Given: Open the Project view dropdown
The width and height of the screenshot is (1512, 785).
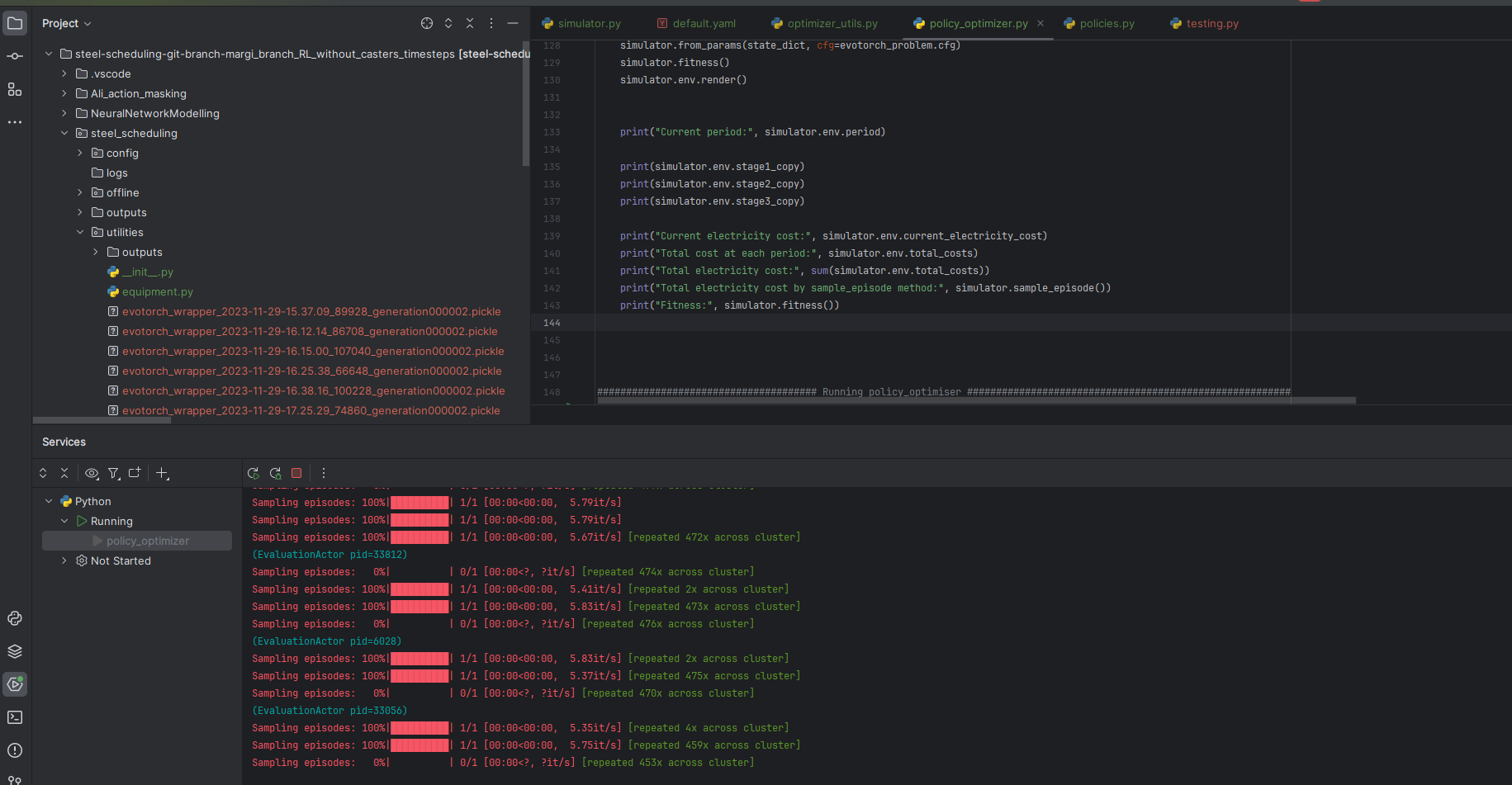Looking at the screenshot, I should tap(67, 23).
